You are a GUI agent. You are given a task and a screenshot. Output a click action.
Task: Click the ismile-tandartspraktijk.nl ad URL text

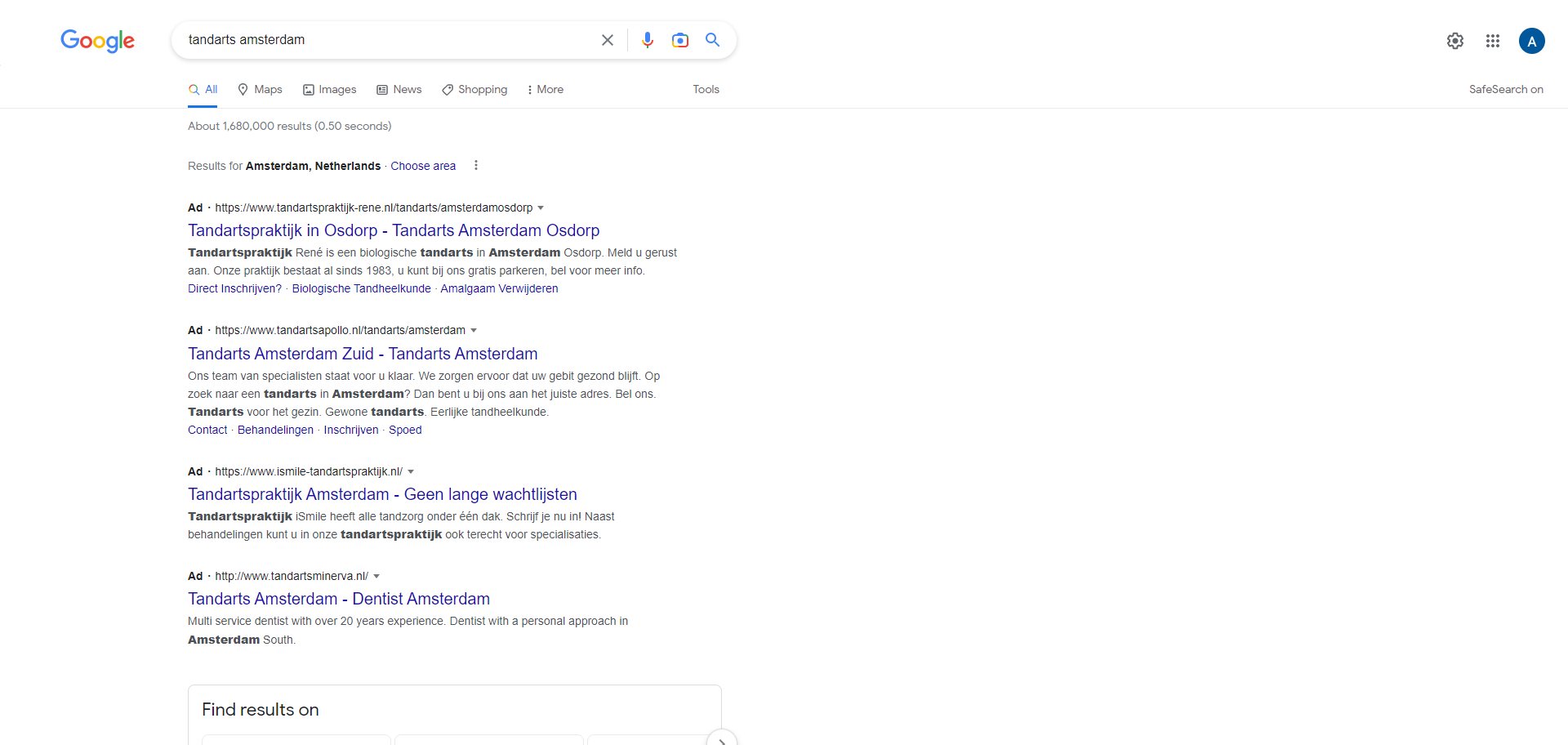click(309, 472)
